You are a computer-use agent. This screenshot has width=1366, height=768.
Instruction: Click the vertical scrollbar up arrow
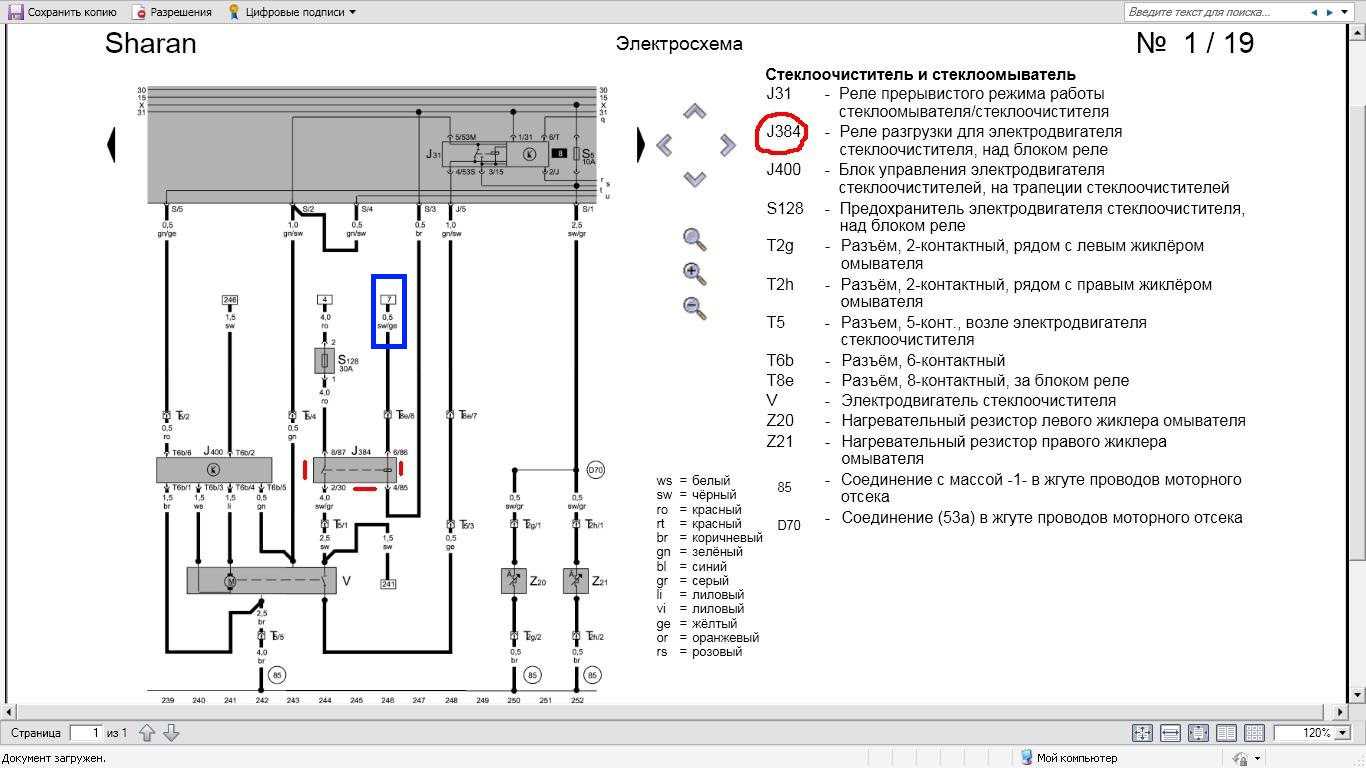tap(1358, 32)
